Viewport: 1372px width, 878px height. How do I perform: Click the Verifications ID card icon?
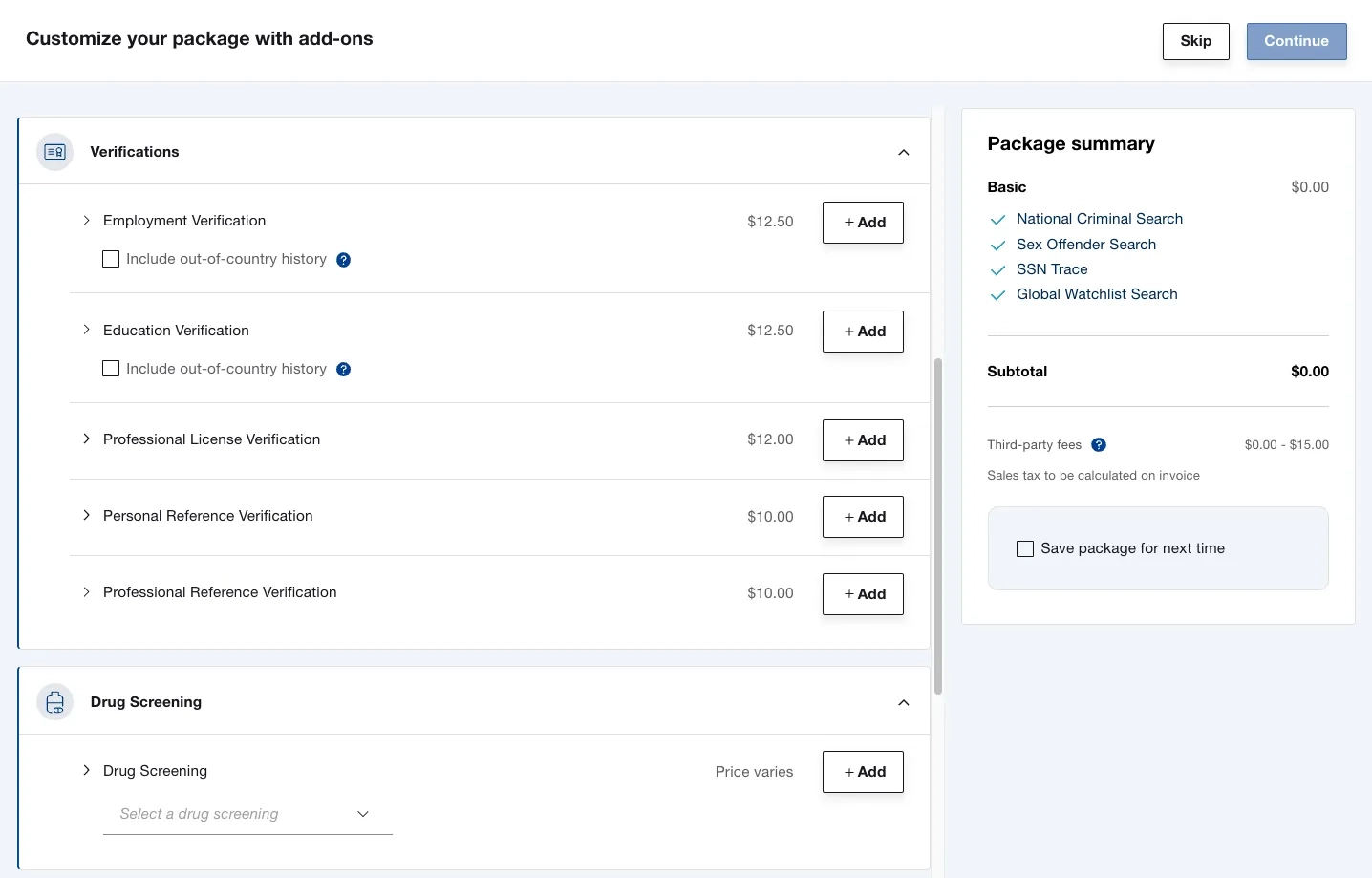pos(54,152)
